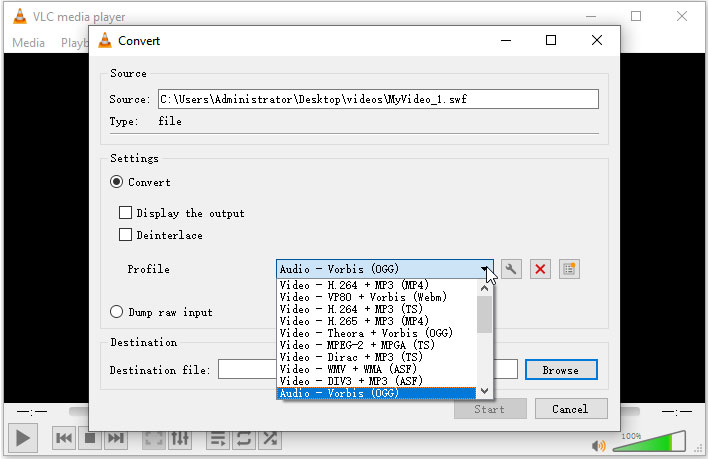
Task: Choose Video - H.265 + MP3 (MP4) profile
Action: pos(376,321)
